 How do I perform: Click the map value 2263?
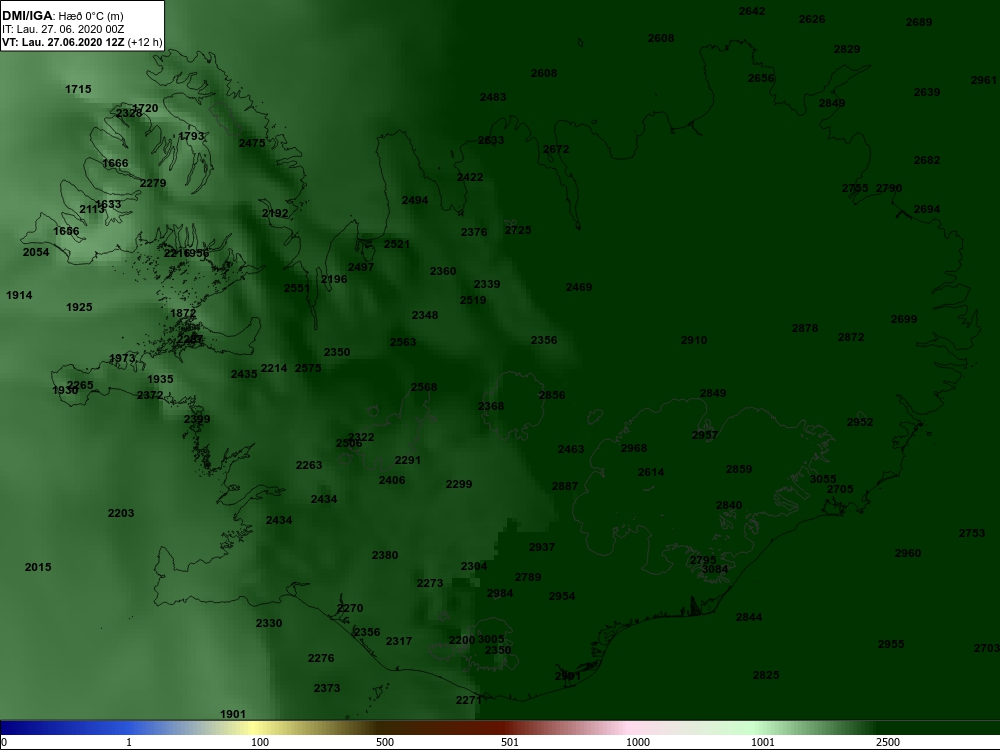(309, 466)
